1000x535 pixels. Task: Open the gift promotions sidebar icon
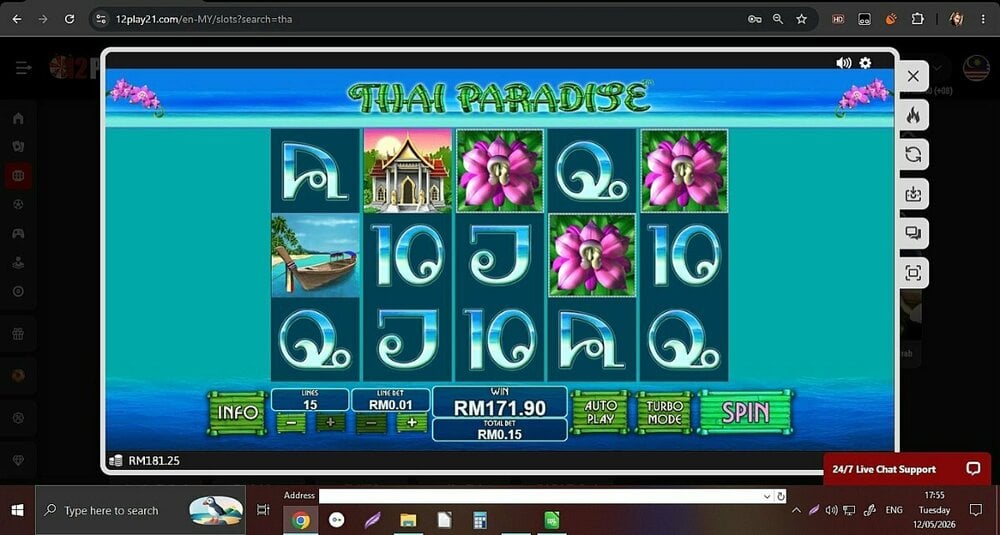tap(18, 333)
